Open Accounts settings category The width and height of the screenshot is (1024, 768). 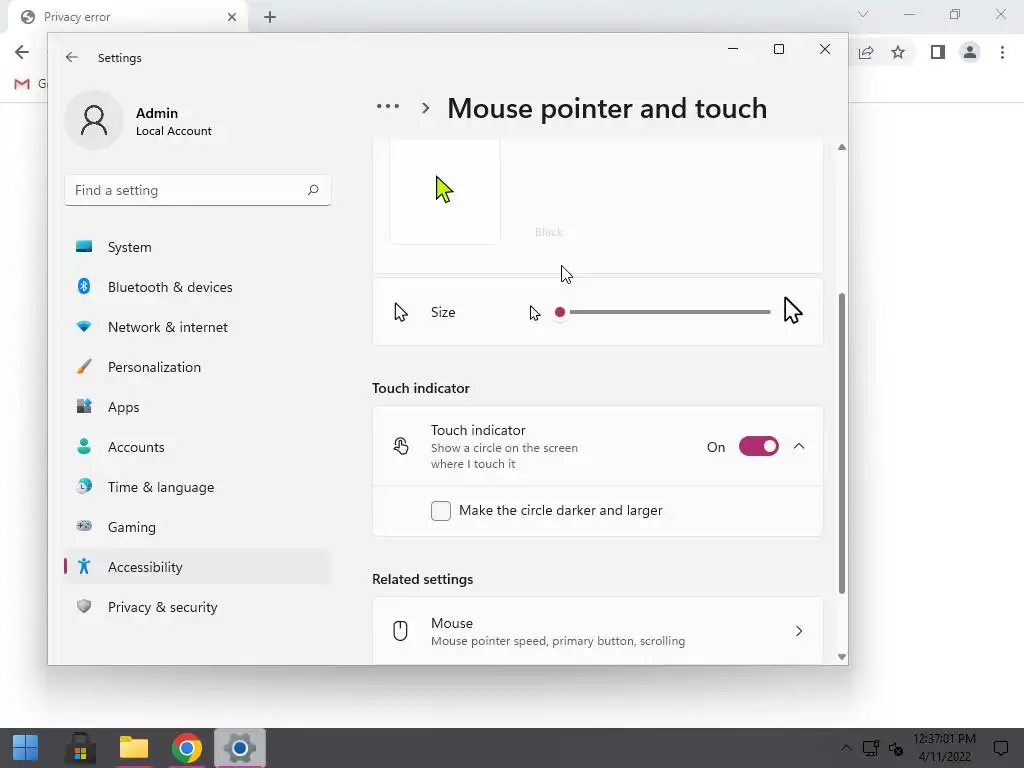(x=197, y=447)
